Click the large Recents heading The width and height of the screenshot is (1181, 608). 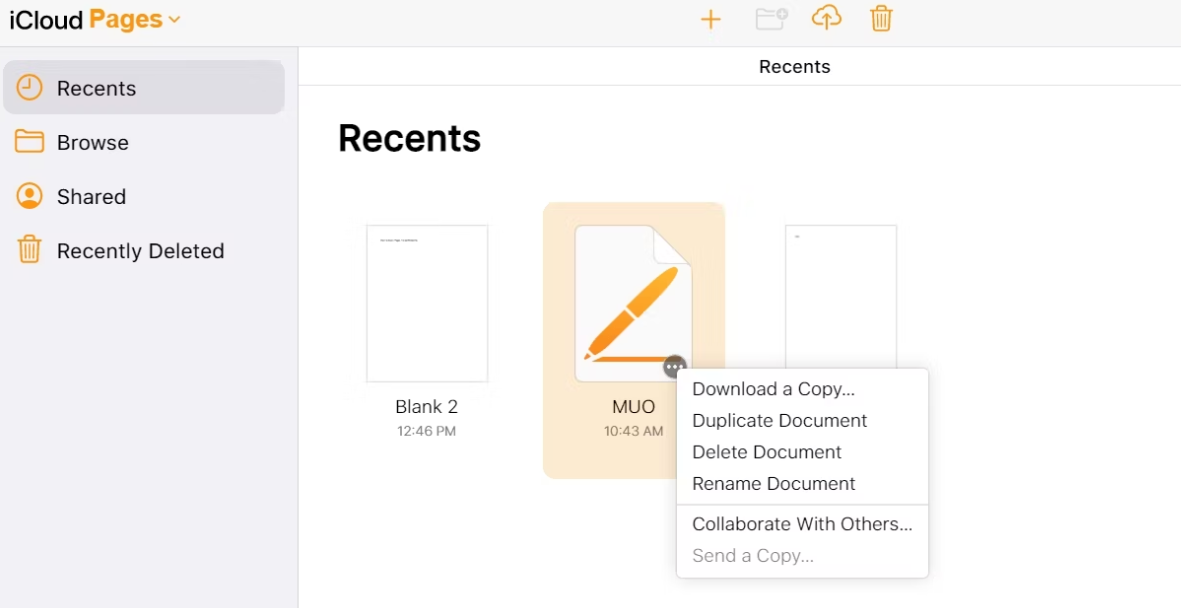[x=409, y=139]
